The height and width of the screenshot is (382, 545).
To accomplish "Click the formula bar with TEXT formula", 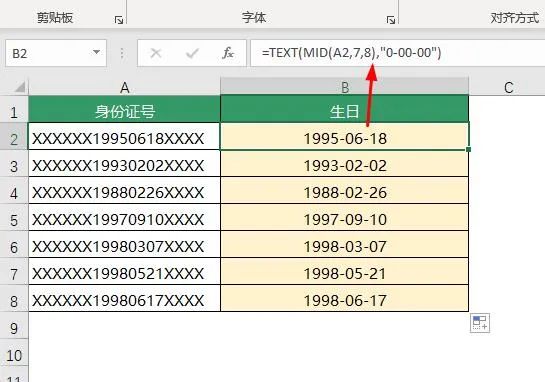I will click(x=398, y=53).
